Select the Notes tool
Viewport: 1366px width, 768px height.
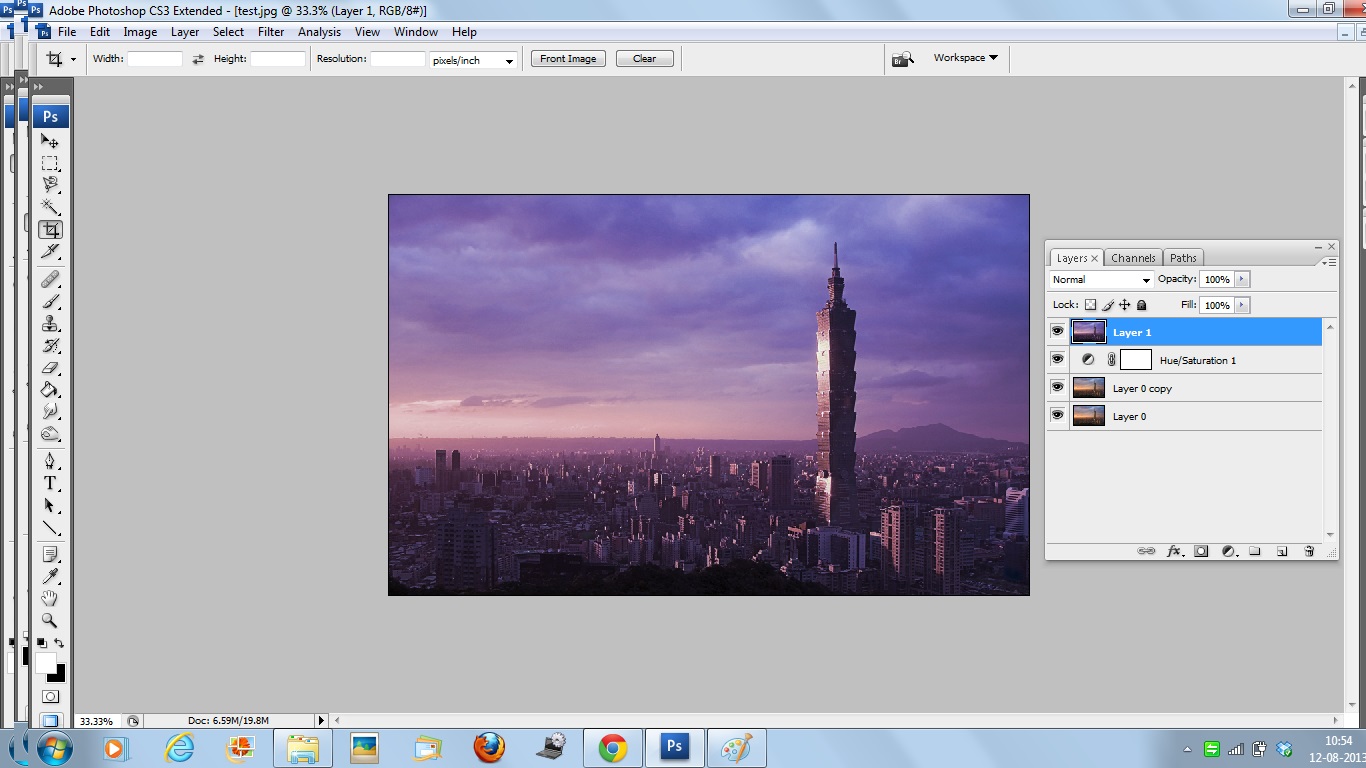pos(50,554)
